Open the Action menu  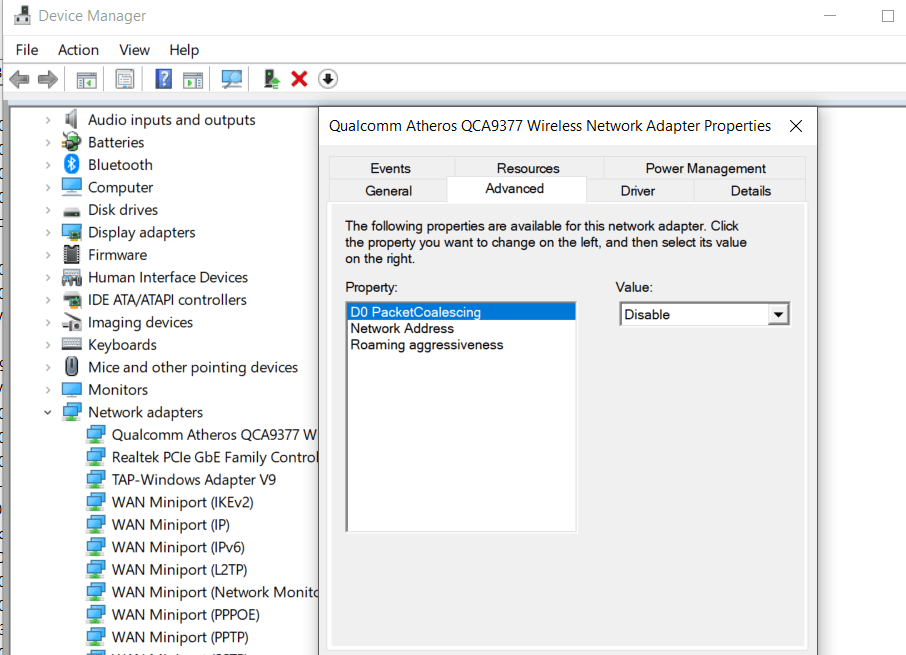[x=78, y=50]
